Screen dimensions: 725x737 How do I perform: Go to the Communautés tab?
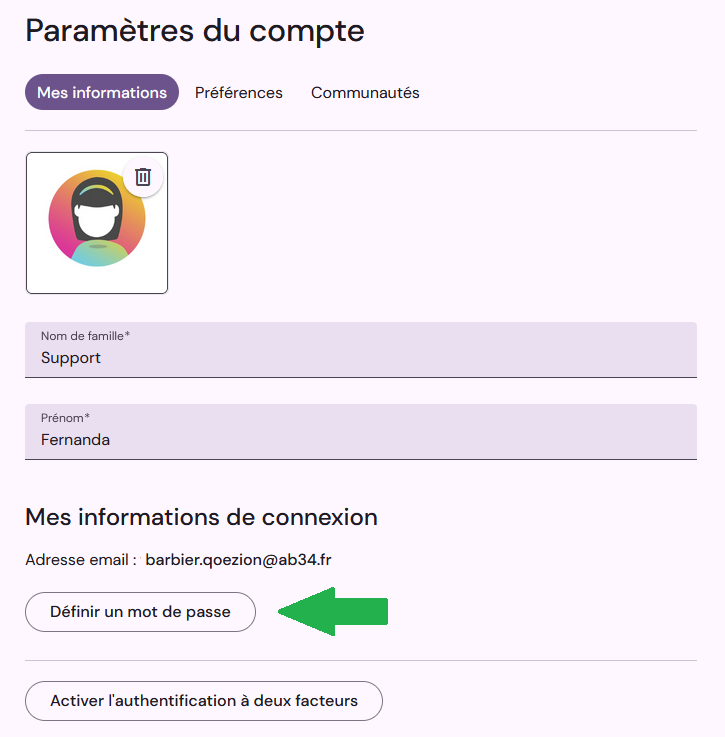point(365,93)
